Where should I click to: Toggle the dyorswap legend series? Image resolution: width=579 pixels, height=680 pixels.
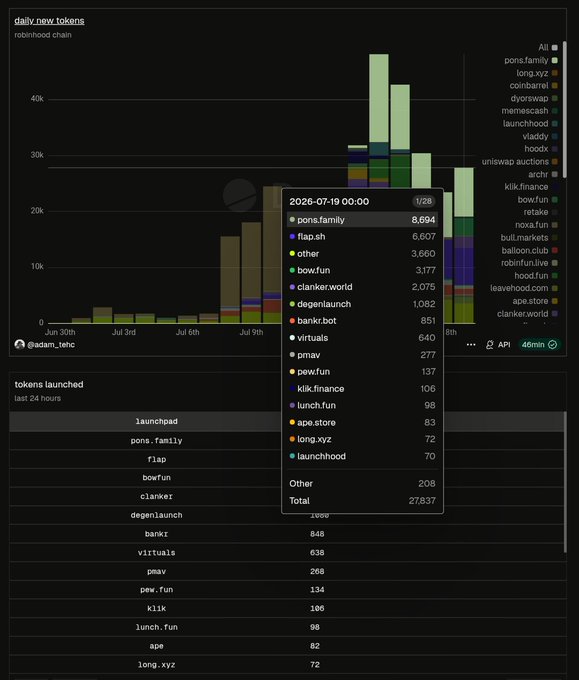click(534, 98)
